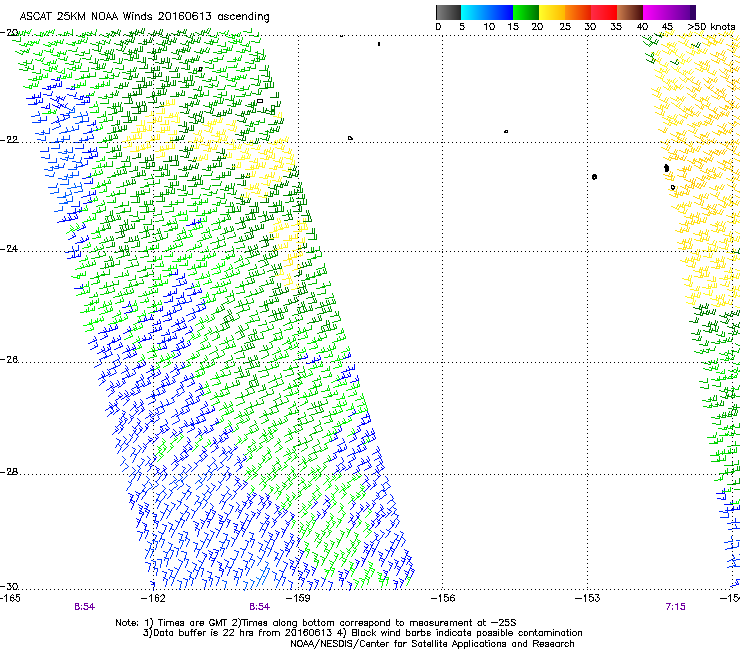Click the '35' label under the color bar

point(616,27)
